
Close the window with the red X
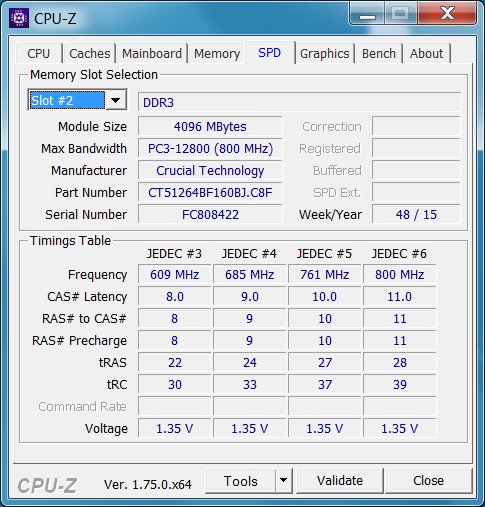(x=447, y=14)
